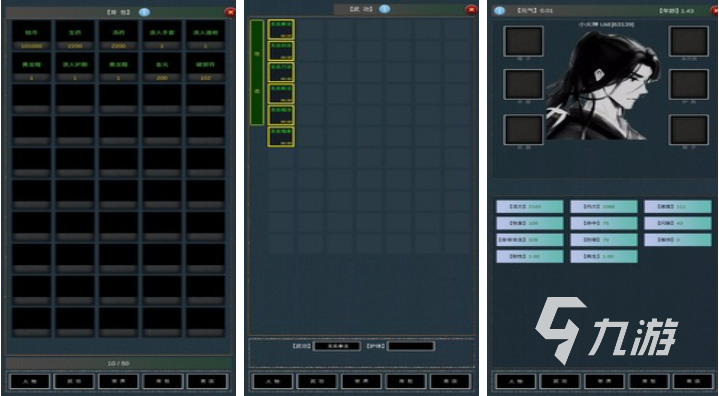The width and height of the screenshot is (719, 396).
Task: Click the top-right empty equipment slot beside portrait
Action: 688,41
